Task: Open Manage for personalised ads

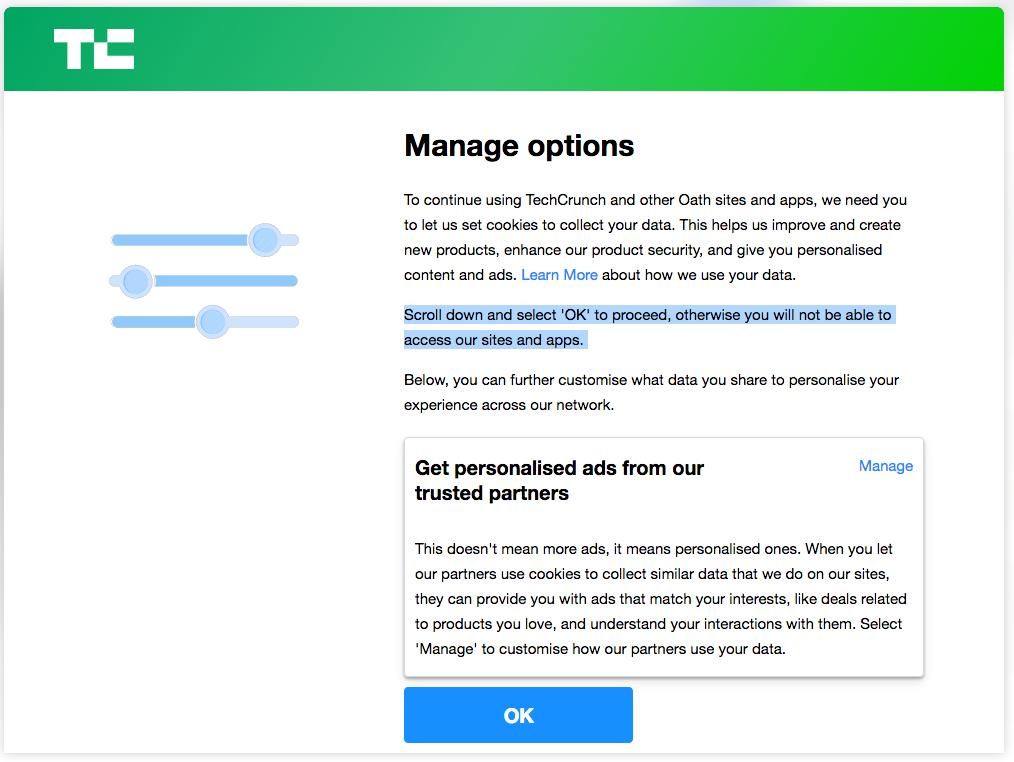Action: 885,466
